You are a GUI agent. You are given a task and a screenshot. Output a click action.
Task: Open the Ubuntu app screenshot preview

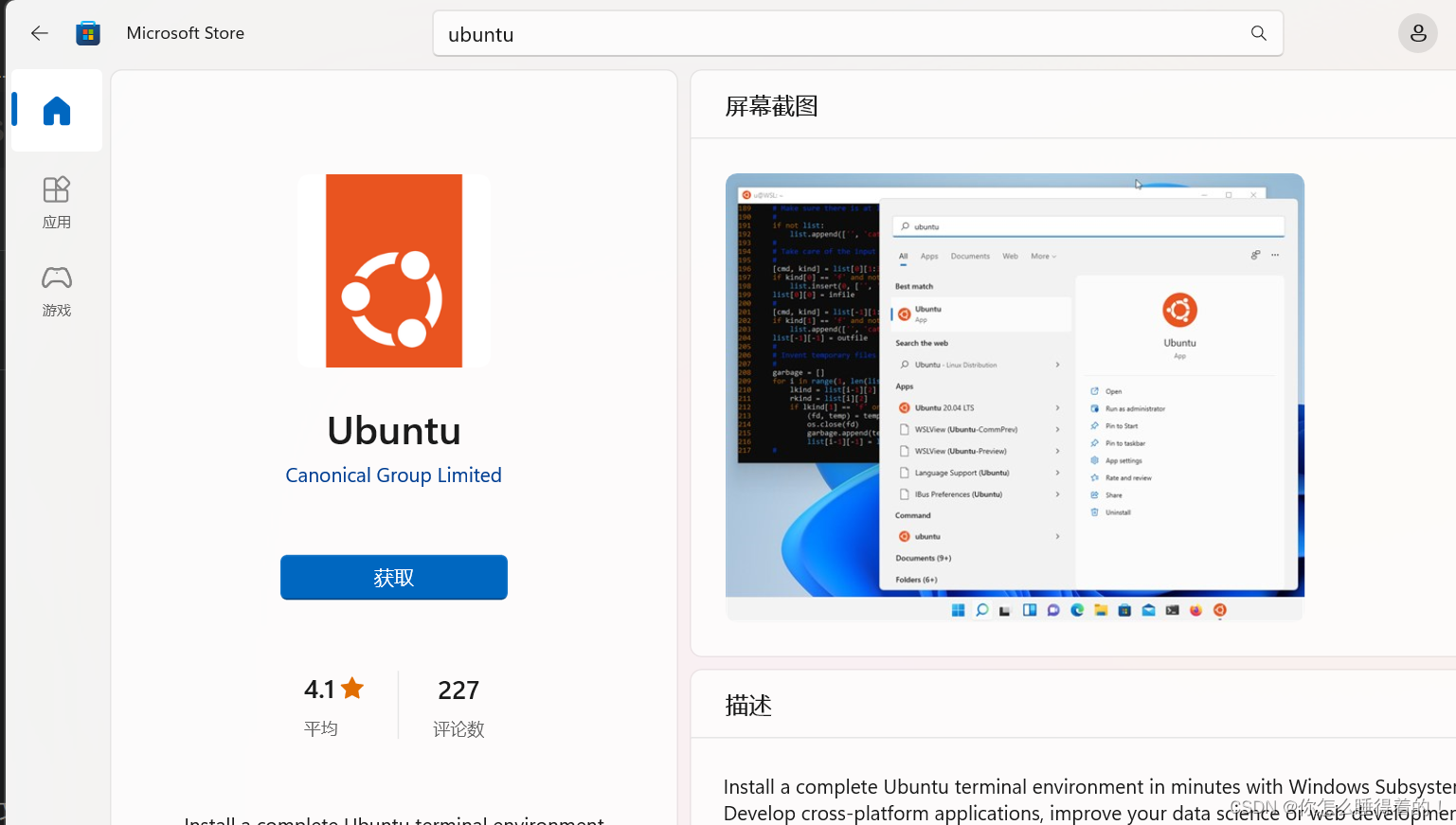click(x=1015, y=396)
